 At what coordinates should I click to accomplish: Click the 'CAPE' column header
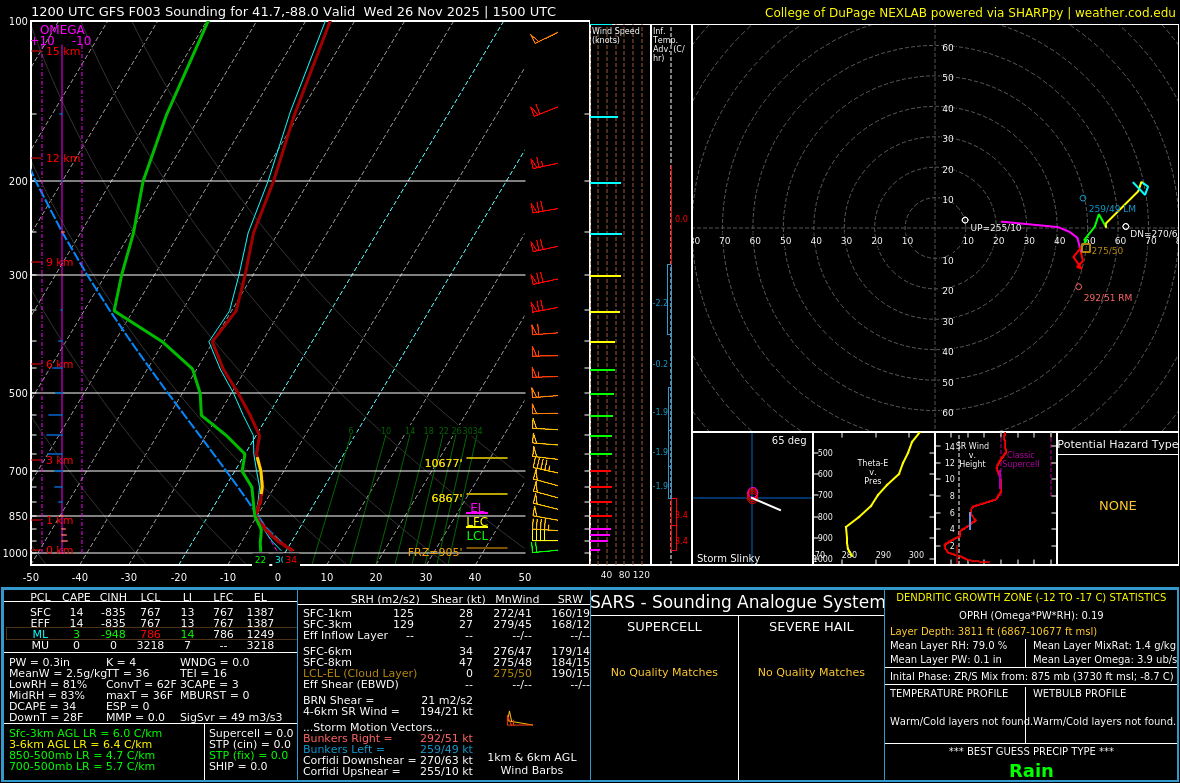click(76, 597)
